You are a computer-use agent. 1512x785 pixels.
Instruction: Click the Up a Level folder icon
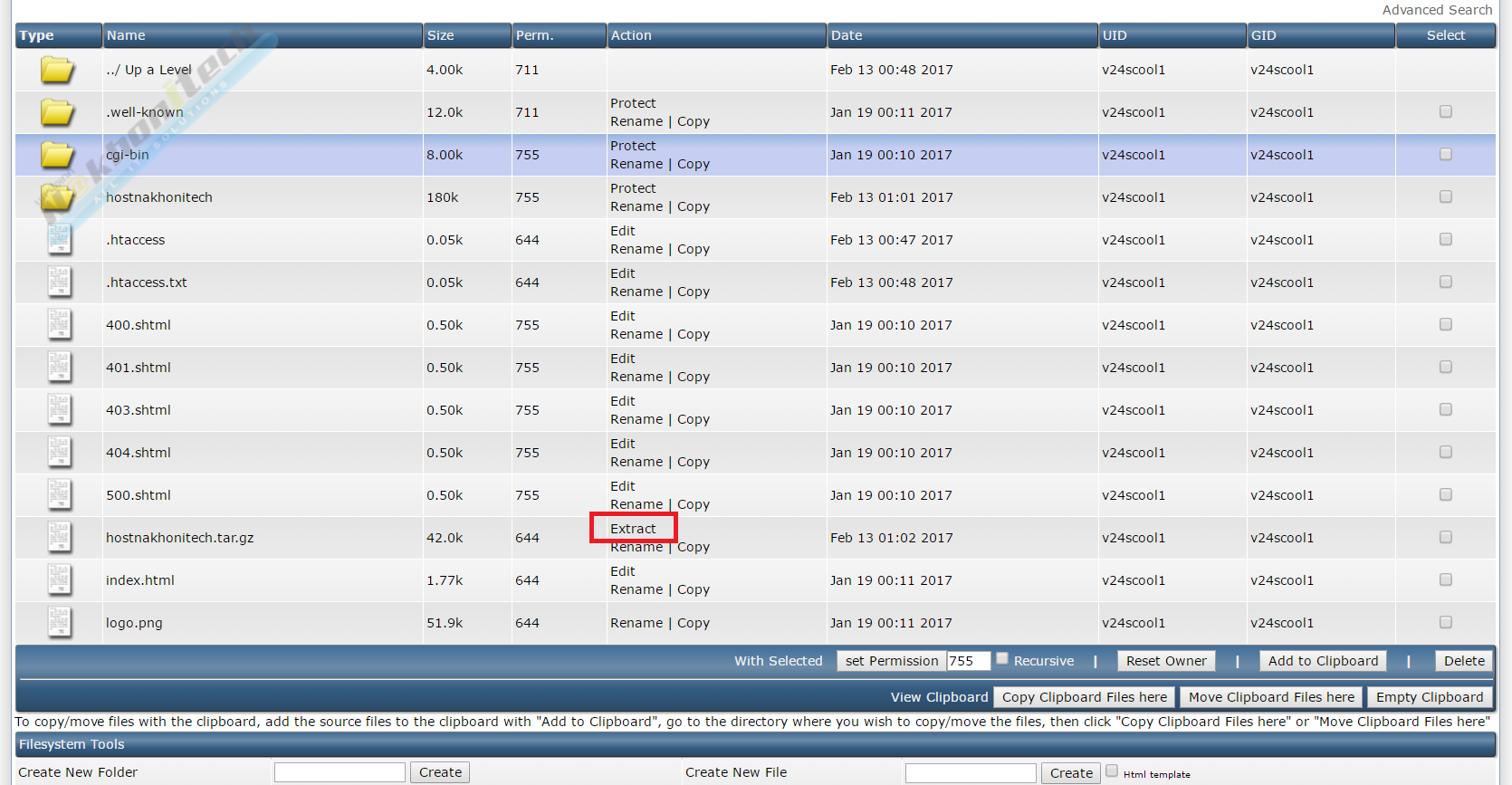click(57, 70)
